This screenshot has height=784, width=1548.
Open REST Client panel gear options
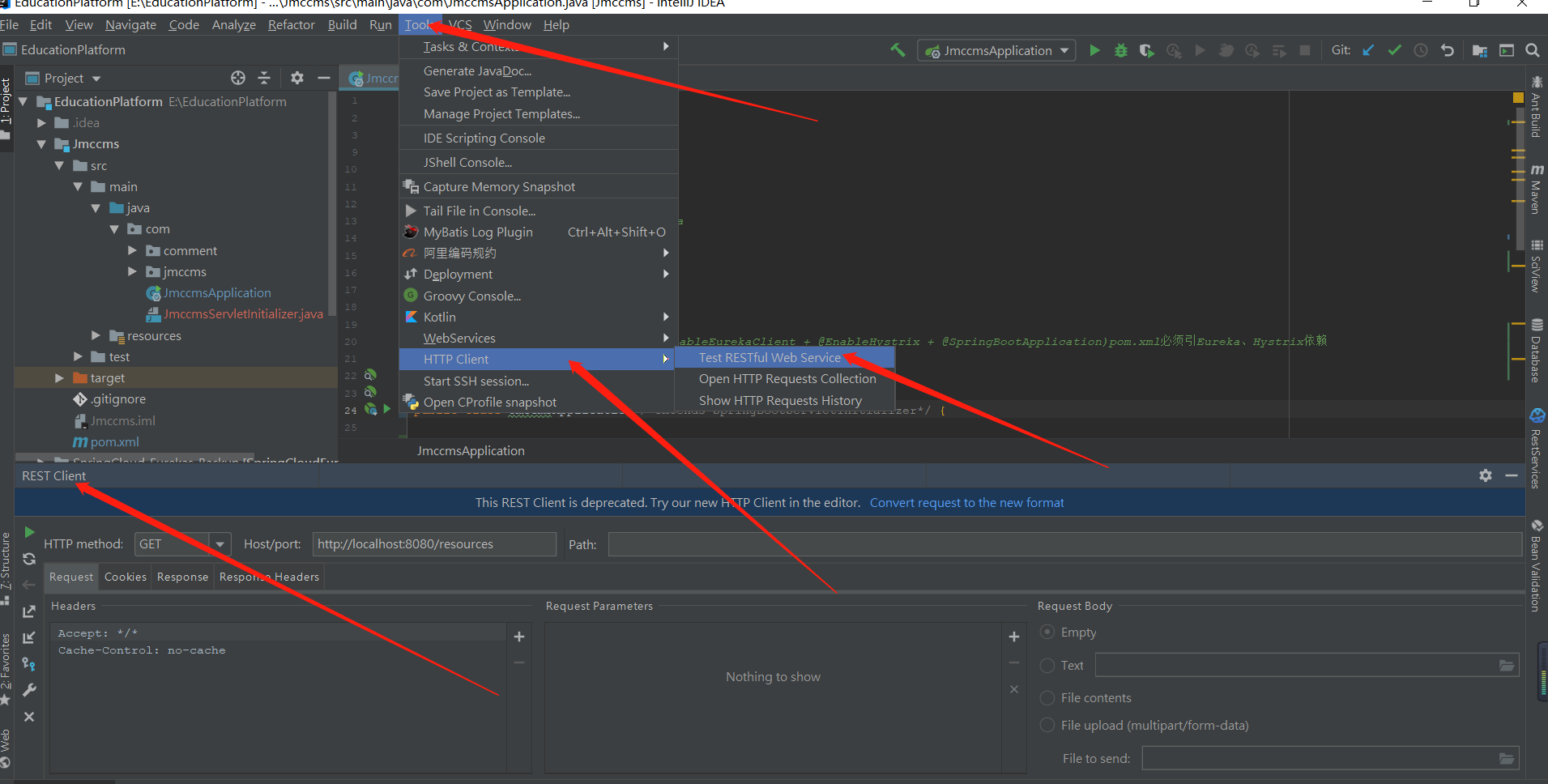point(1486,475)
